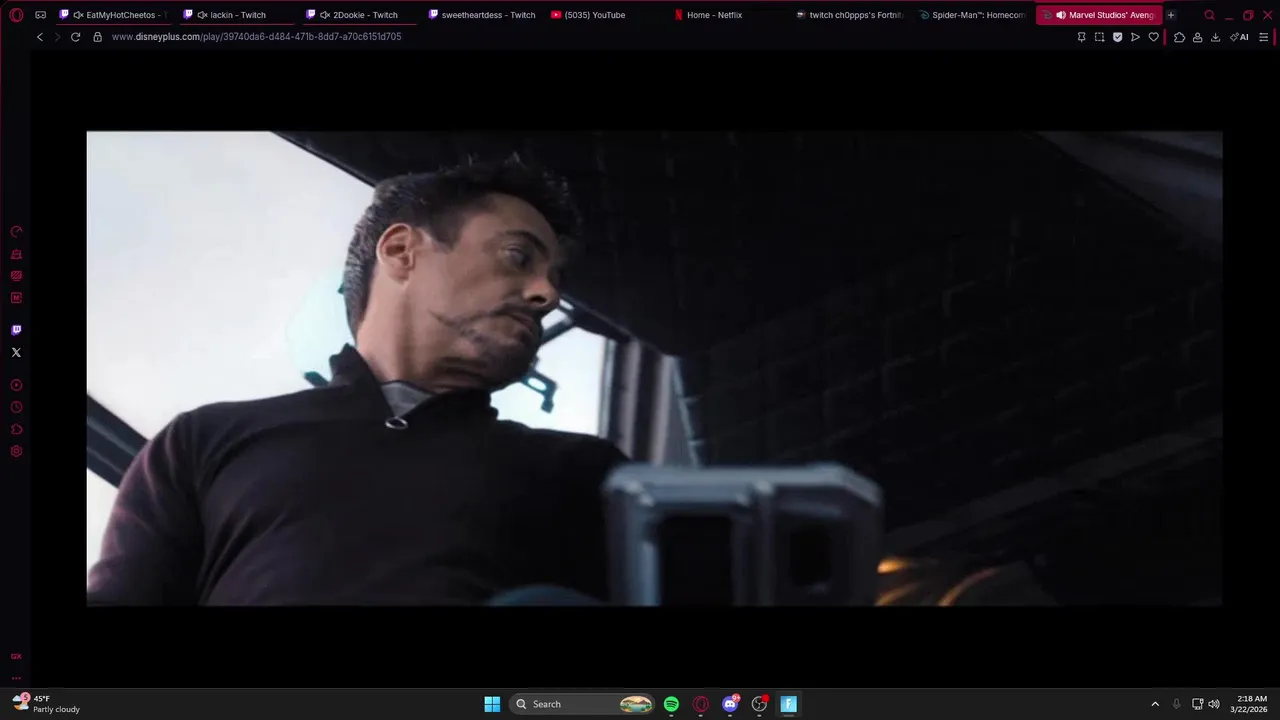1280x720 pixels.
Task: Click the disneyplus.com address bar URL
Action: tap(256, 37)
